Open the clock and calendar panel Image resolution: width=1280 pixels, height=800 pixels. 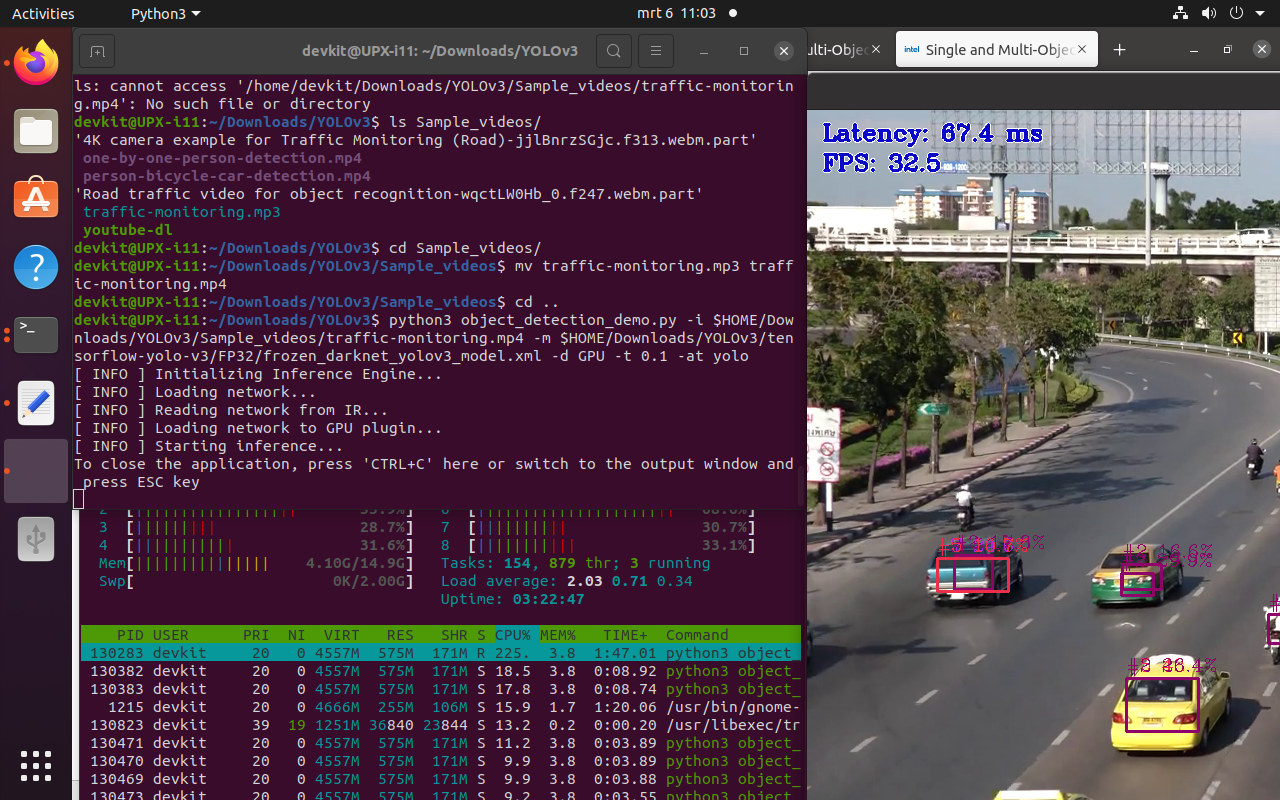point(687,13)
